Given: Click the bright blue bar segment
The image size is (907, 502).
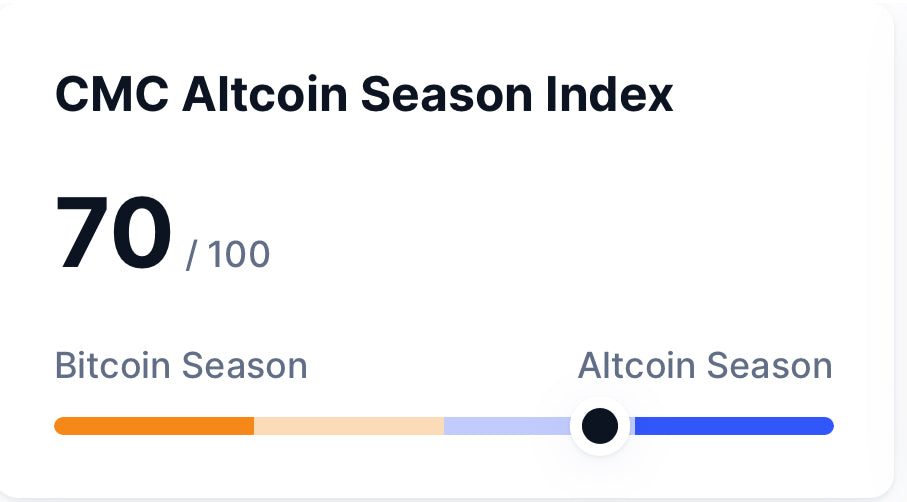Looking at the screenshot, I should tap(730, 426).
